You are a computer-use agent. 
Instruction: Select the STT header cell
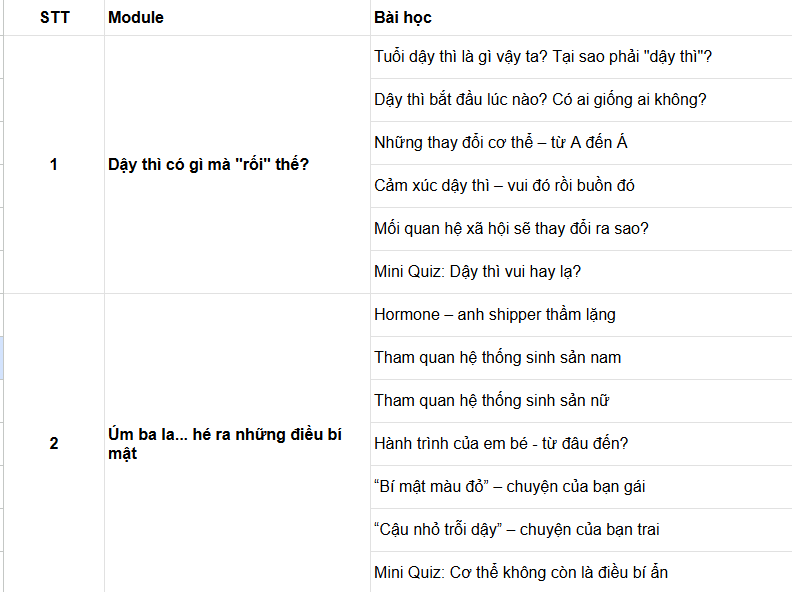[54, 18]
